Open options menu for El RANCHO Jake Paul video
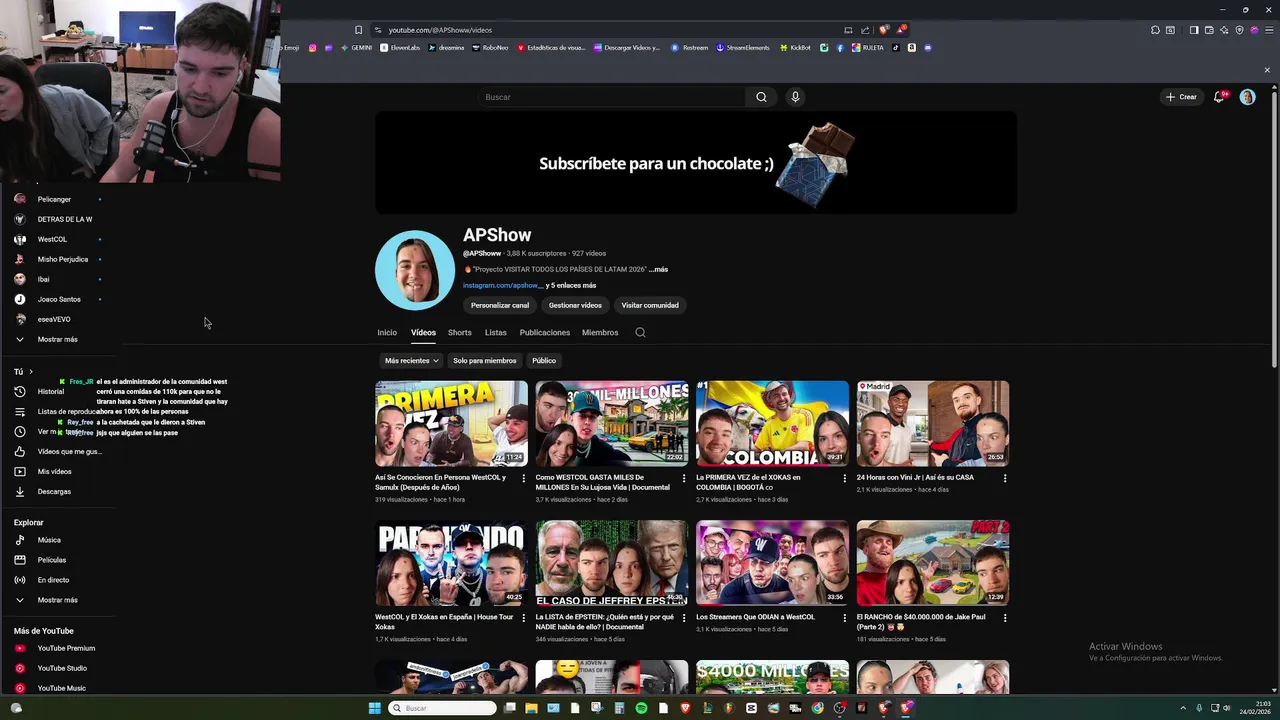 click(1005, 618)
